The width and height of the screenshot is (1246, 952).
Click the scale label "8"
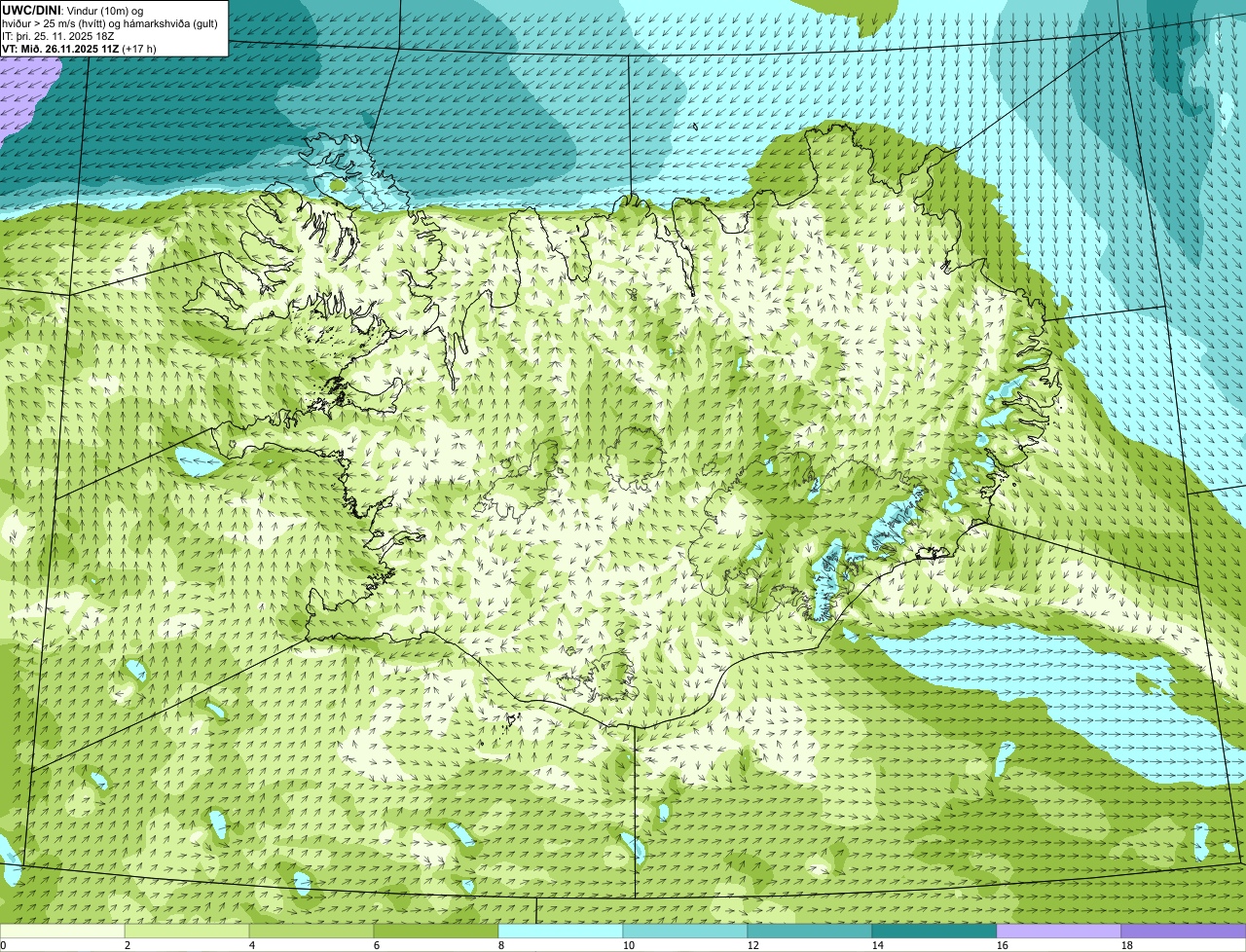[x=501, y=945]
